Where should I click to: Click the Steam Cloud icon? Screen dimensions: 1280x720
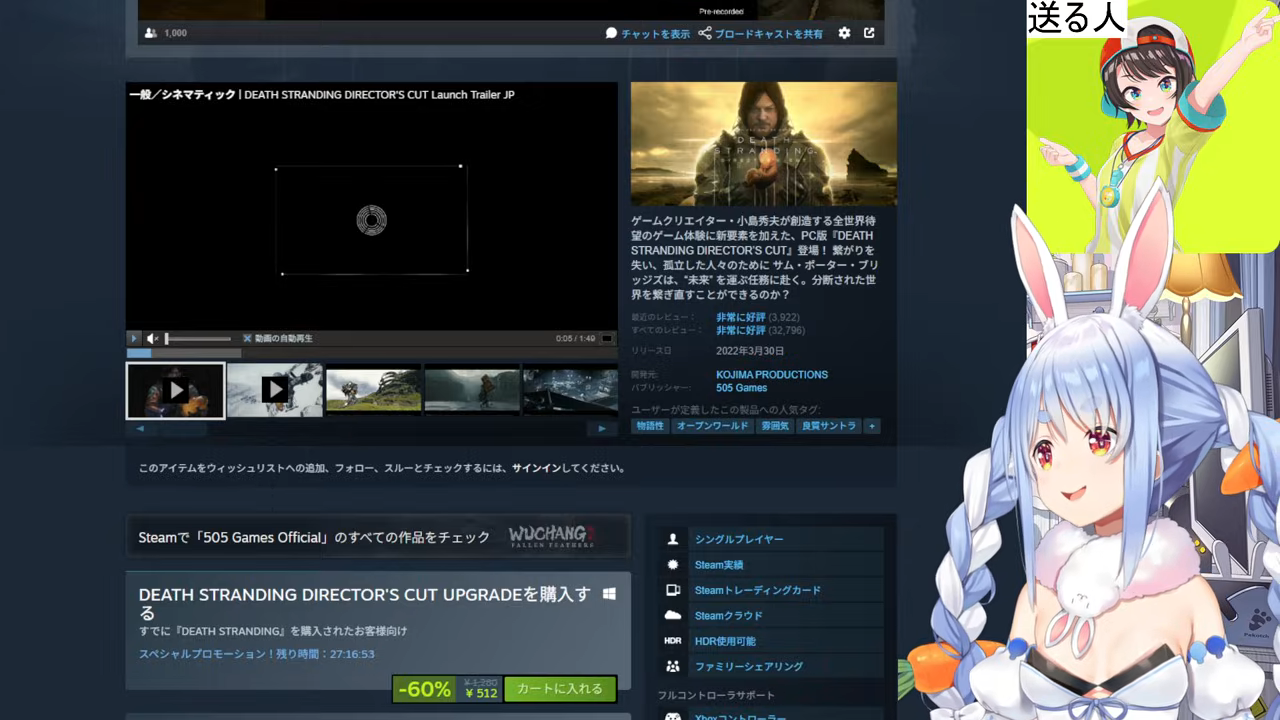click(x=673, y=616)
